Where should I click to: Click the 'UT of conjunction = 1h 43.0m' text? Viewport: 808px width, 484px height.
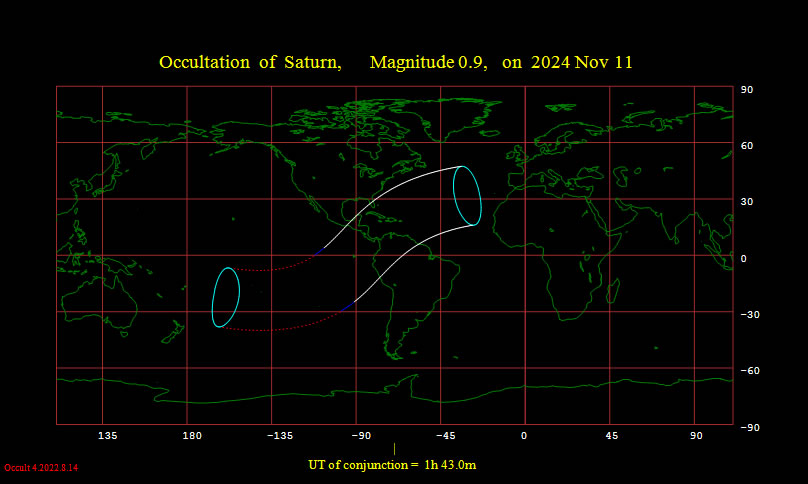click(392, 465)
